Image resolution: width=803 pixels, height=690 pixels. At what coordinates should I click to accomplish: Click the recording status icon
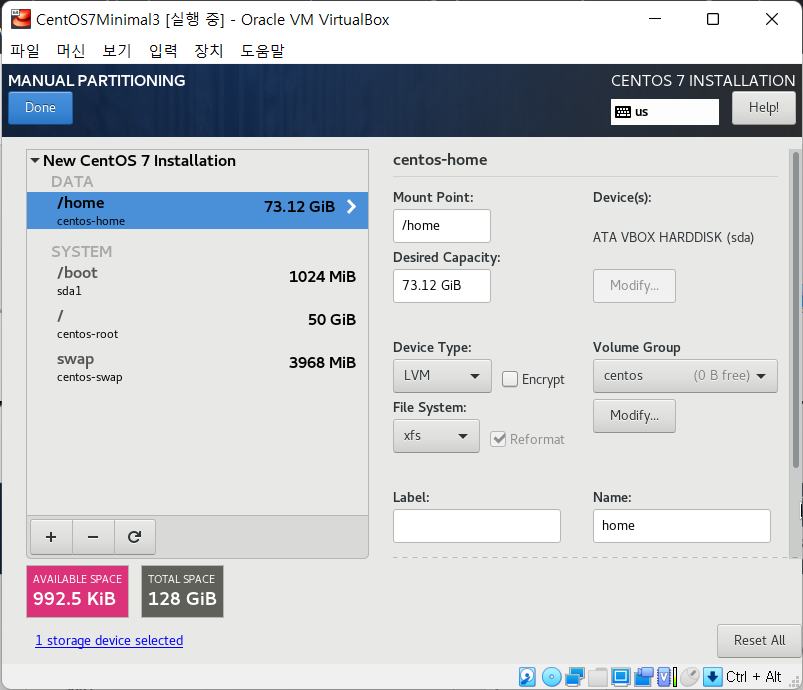coord(644,677)
